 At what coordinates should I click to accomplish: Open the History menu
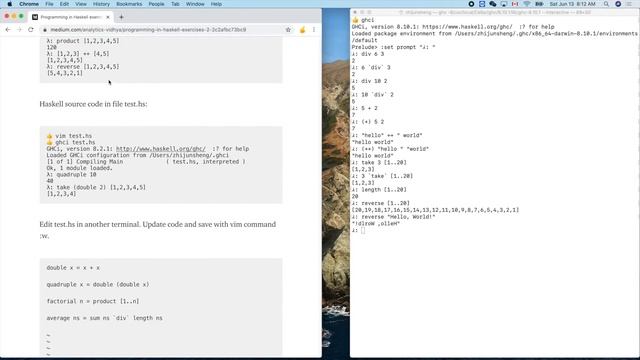[101, 4]
